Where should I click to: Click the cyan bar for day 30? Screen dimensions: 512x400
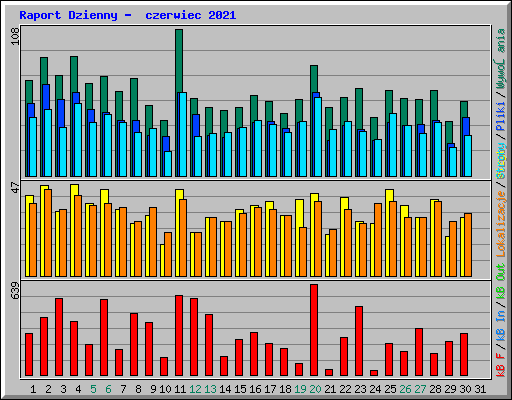point(468,156)
